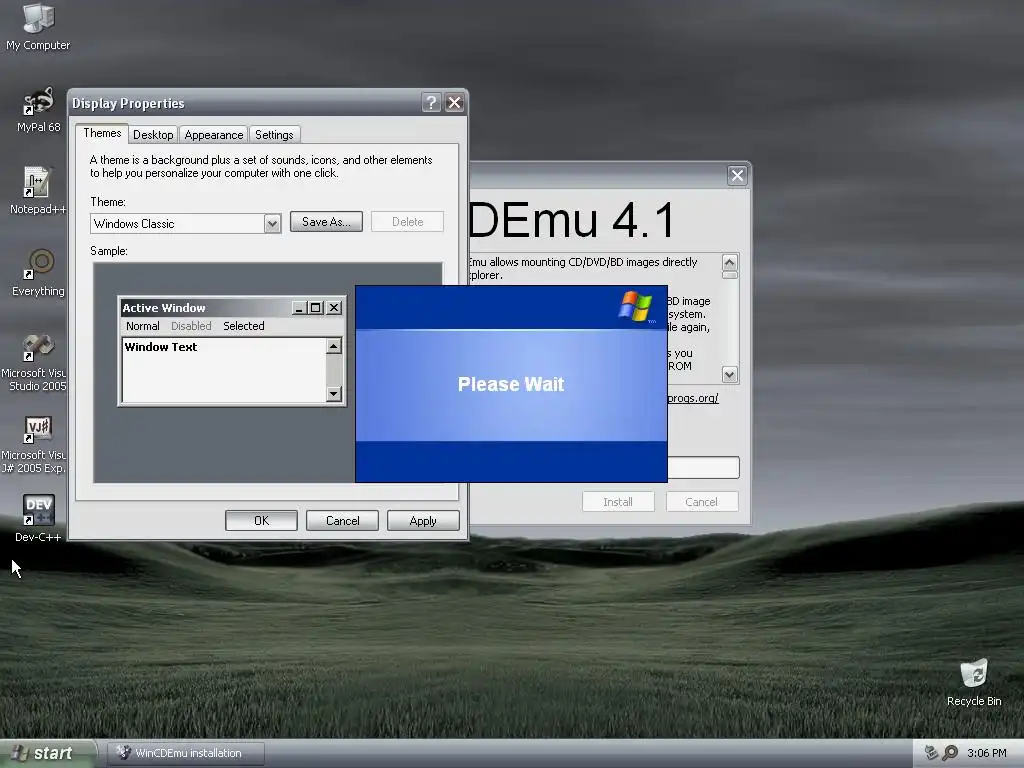Switch to the Desktop tab
Screen dimensions: 1024x768
tap(153, 135)
